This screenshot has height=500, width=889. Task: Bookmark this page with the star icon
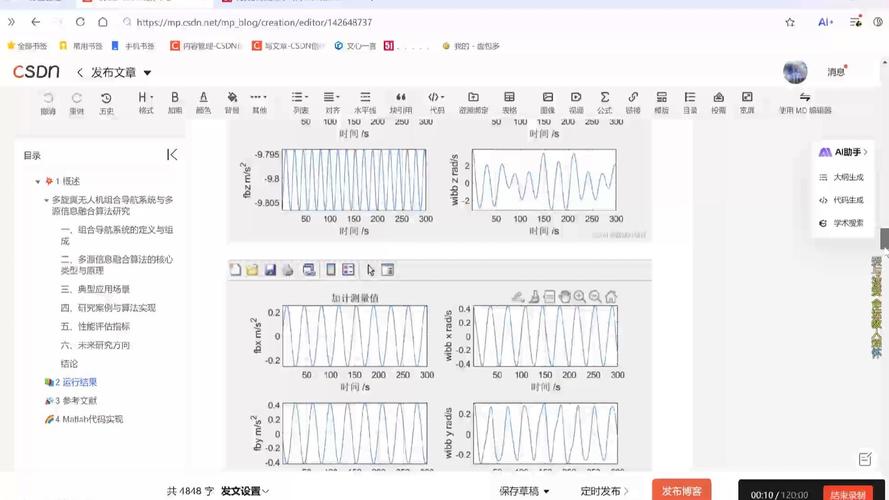point(790,22)
